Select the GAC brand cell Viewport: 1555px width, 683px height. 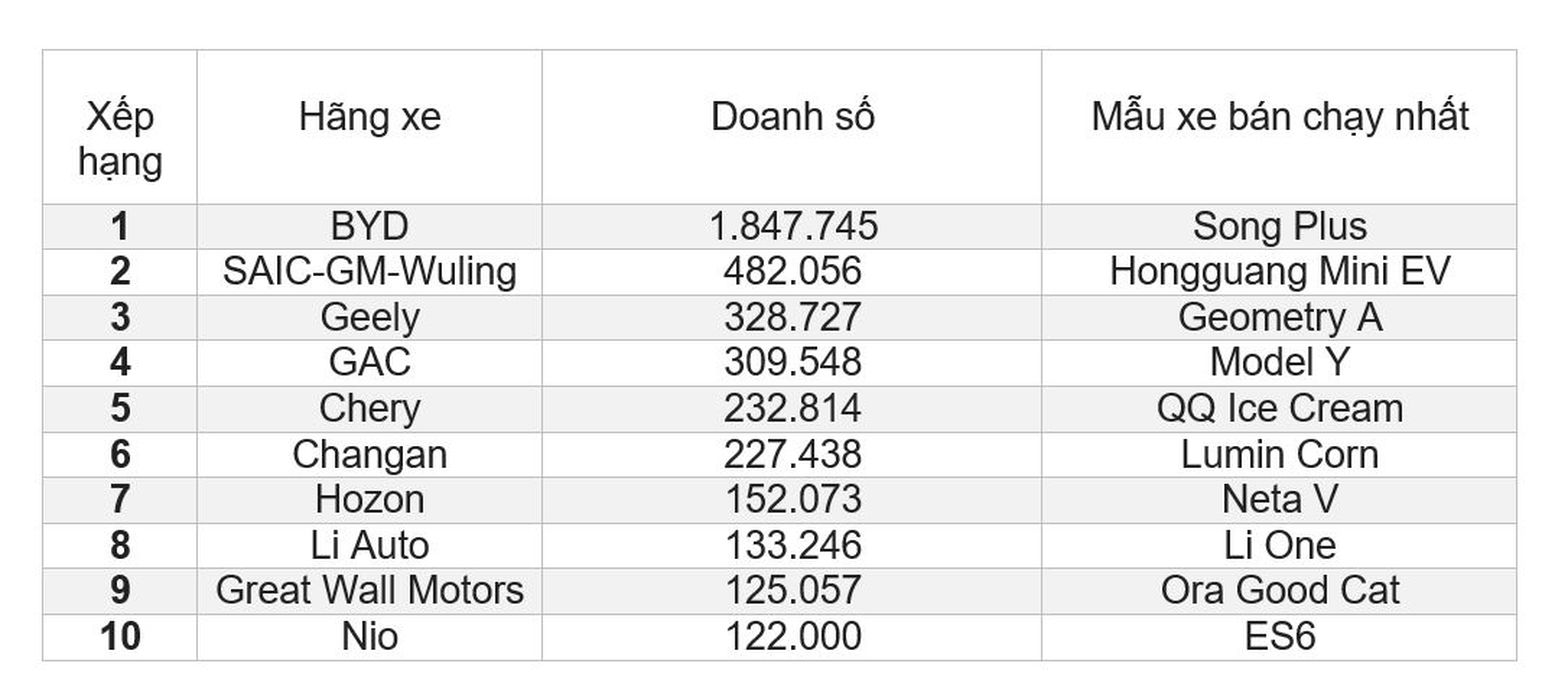[x=369, y=363]
